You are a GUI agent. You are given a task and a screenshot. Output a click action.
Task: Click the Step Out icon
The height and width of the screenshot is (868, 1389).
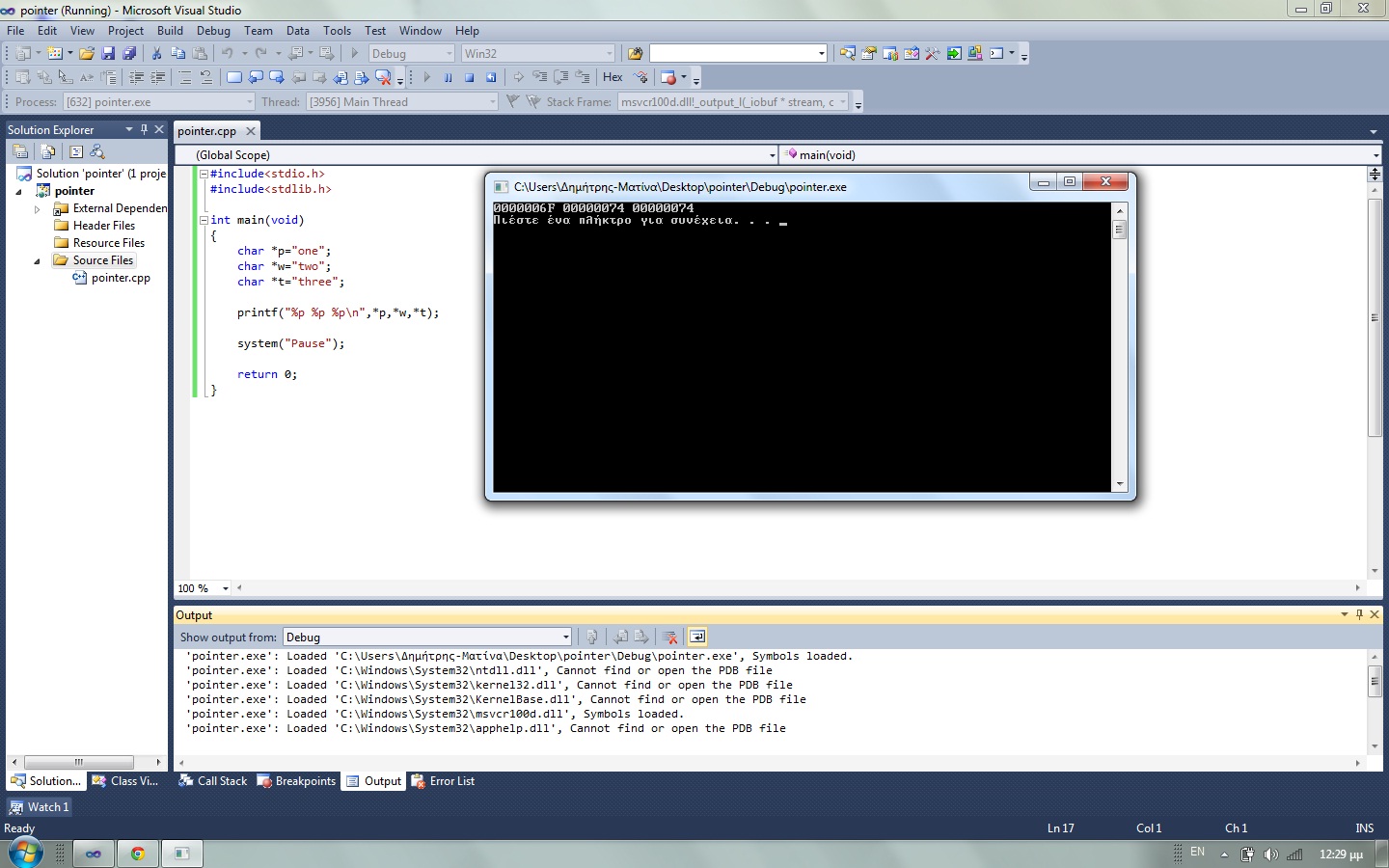(x=583, y=77)
